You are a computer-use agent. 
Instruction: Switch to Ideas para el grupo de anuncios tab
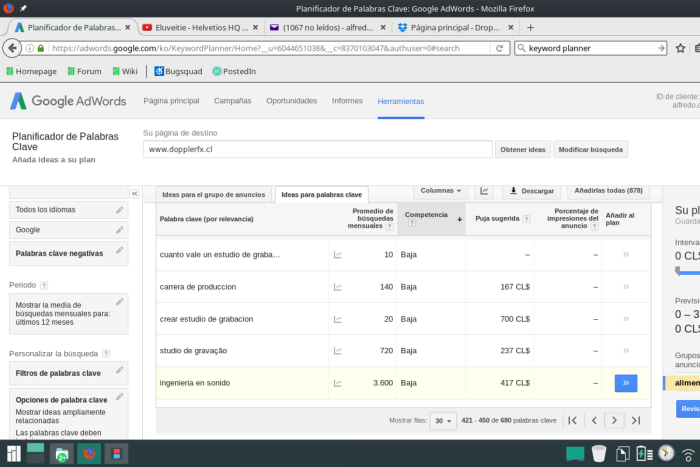pos(213,195)
